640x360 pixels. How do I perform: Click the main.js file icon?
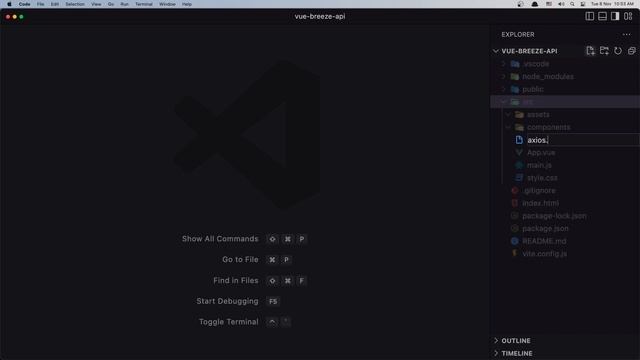519,165
